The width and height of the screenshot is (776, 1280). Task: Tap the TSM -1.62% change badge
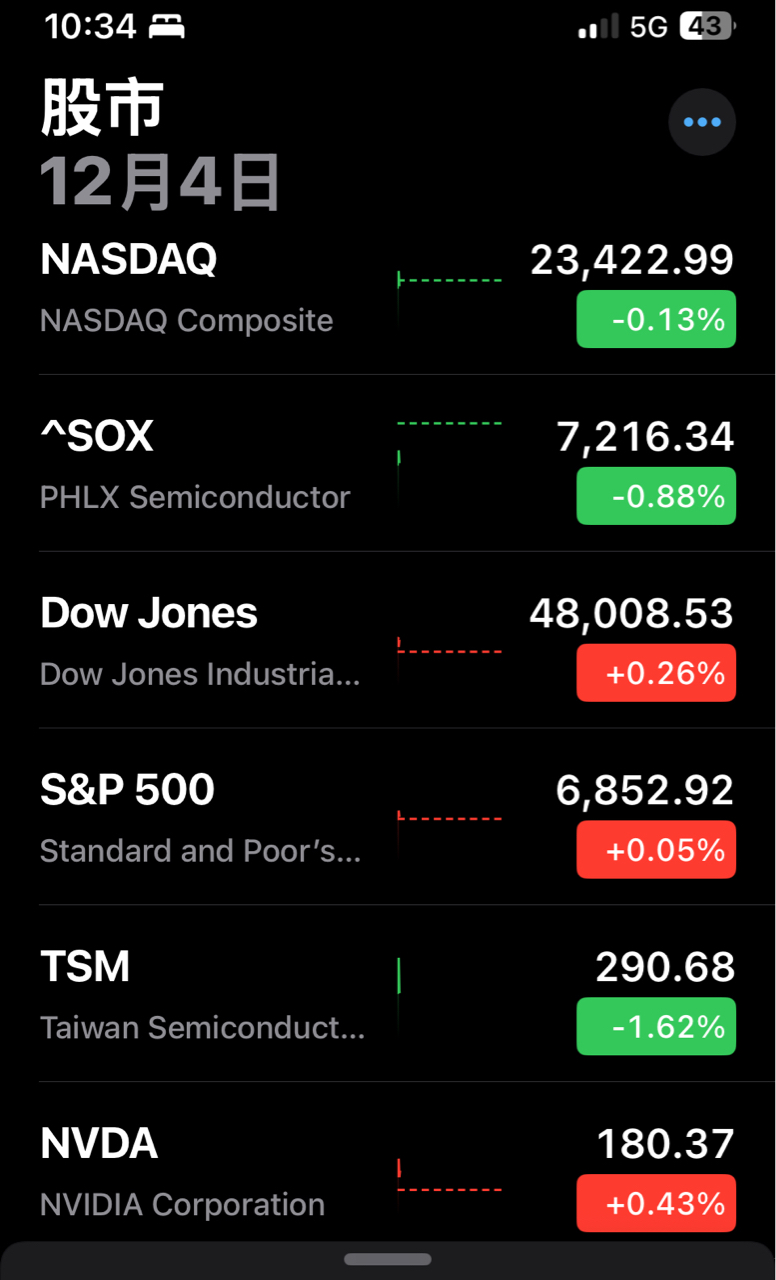tap(656, 1027)
